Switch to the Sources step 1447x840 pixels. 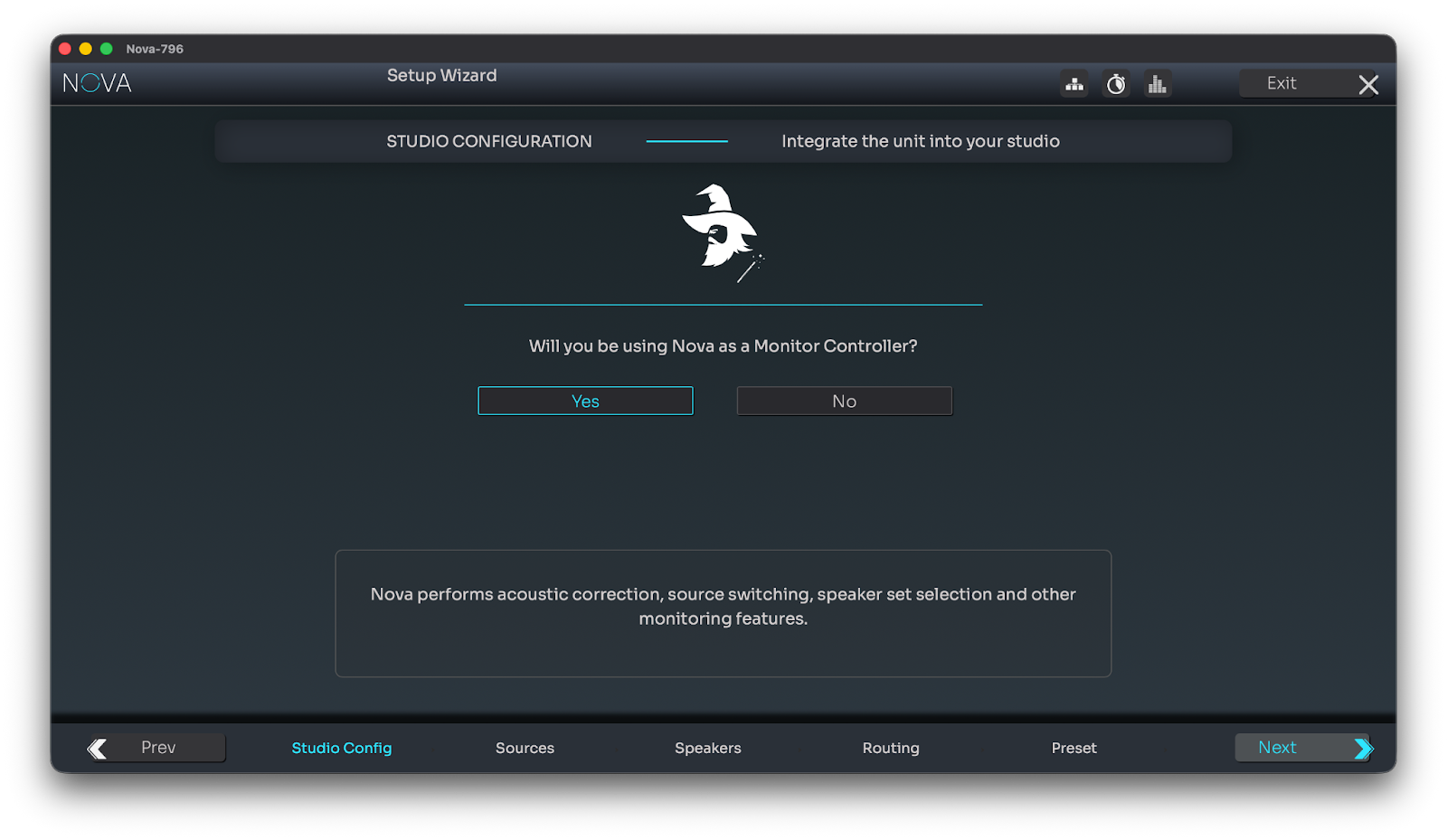coord(525,748)
